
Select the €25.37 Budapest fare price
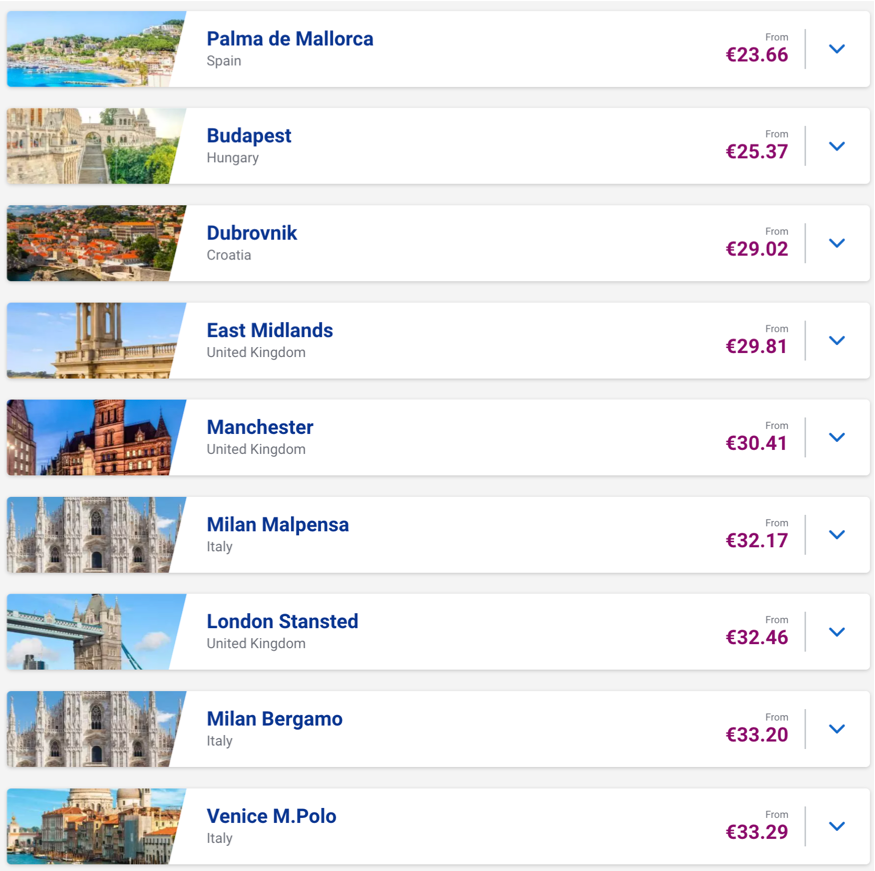pos(757,152)
